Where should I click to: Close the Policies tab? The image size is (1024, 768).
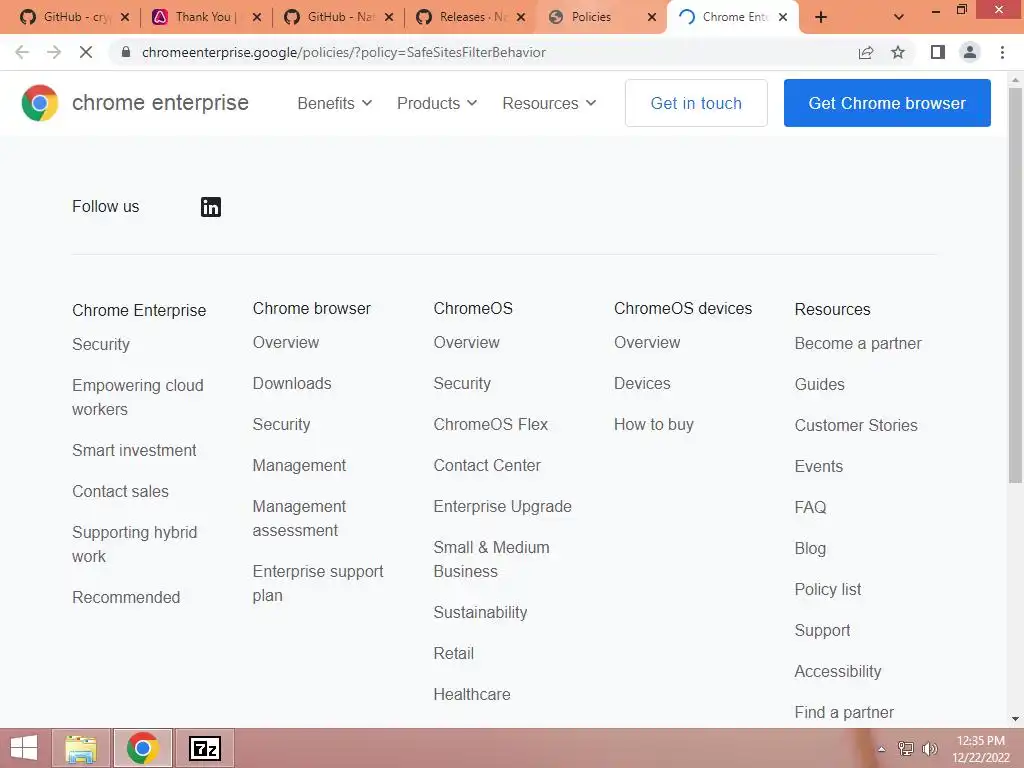pyautogui.click(x=652, y=18)
